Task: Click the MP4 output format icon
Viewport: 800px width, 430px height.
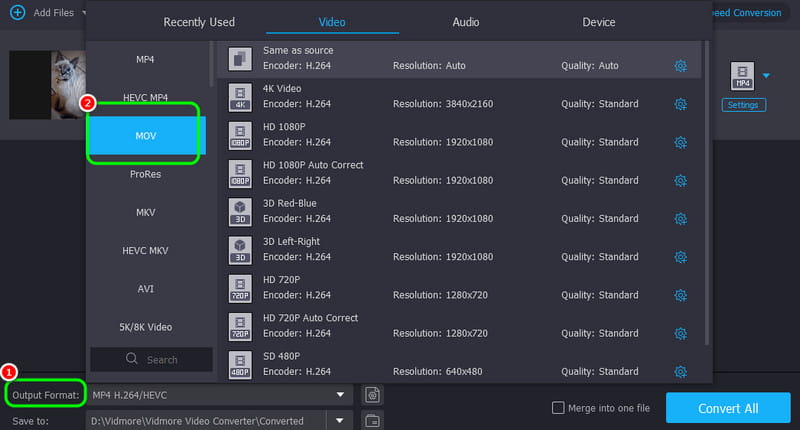Action: pyautogui.click(x=742, y=75)
